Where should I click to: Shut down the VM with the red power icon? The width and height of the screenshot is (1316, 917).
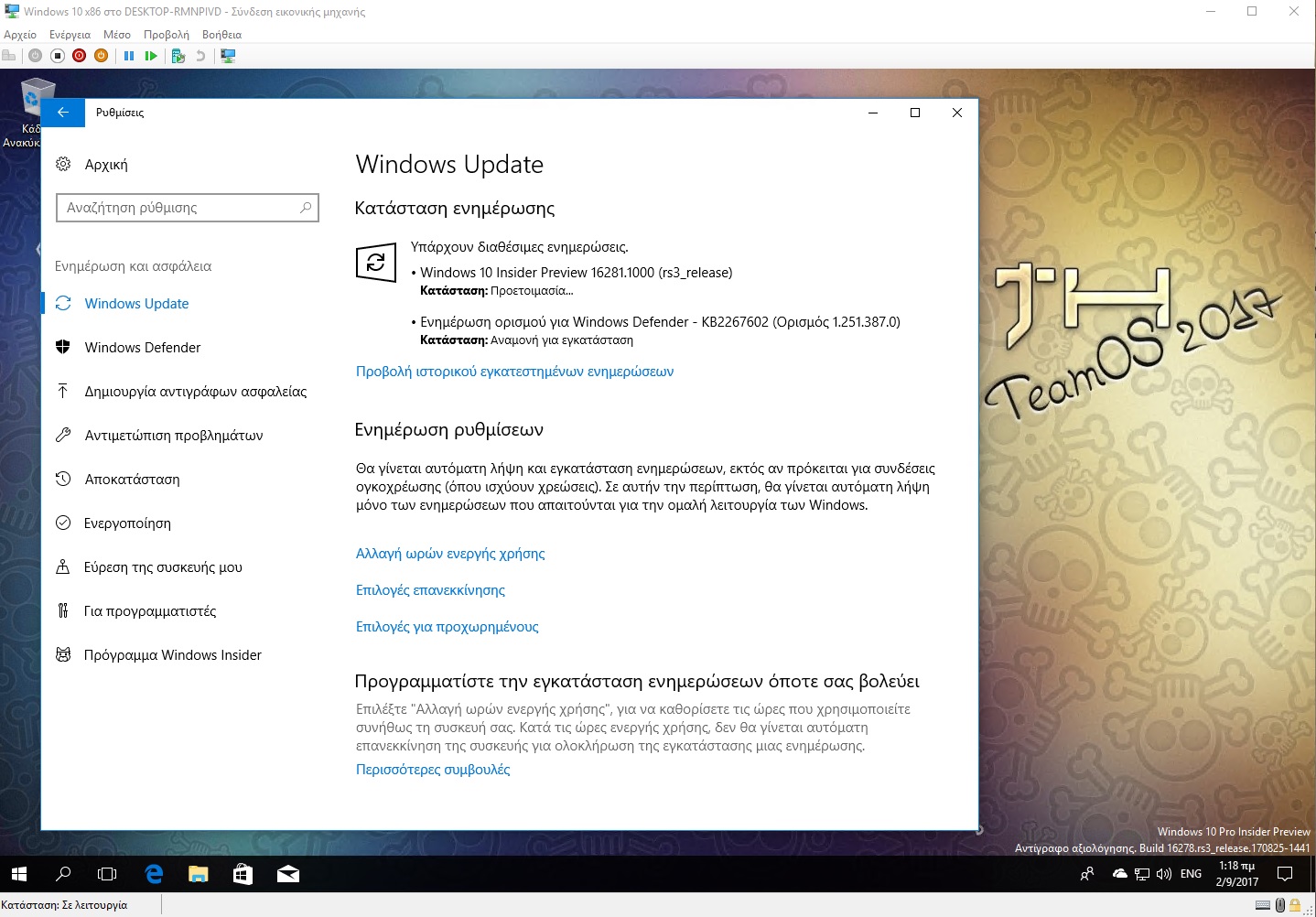pyautogui.click(x=79, y=56)
